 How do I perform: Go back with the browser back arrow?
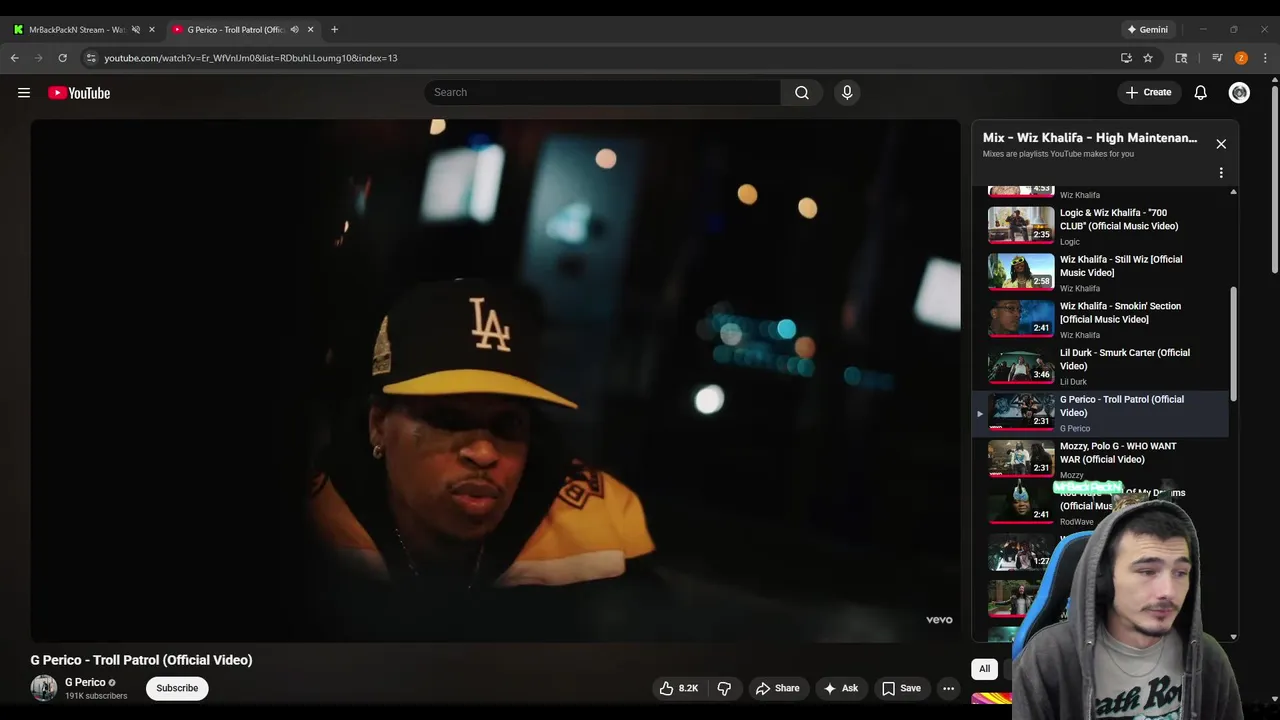15,58
